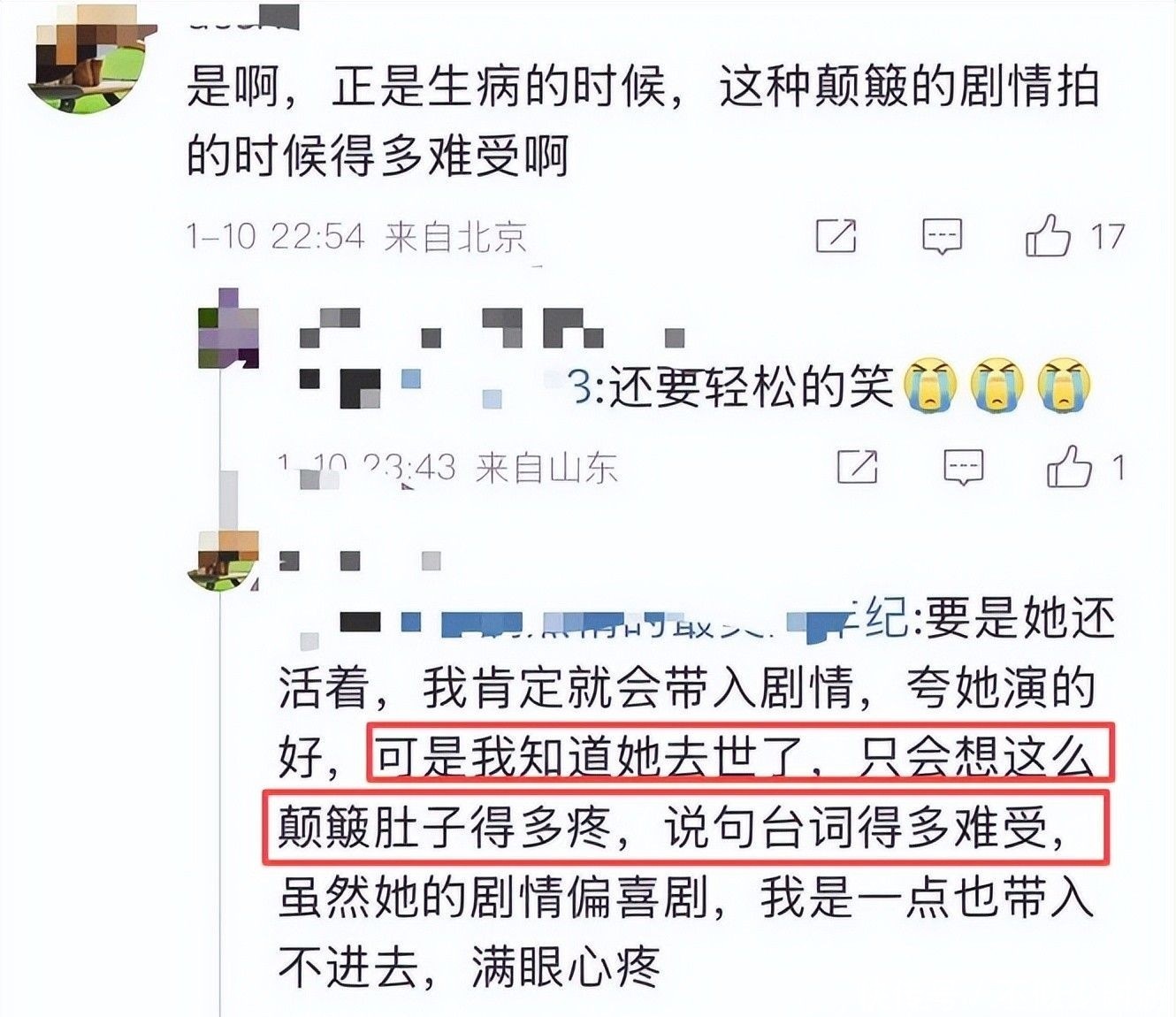Reply to the 北京 comment via comment icon
This screenshot has width=1176, height=1017.
click(942, 236)
